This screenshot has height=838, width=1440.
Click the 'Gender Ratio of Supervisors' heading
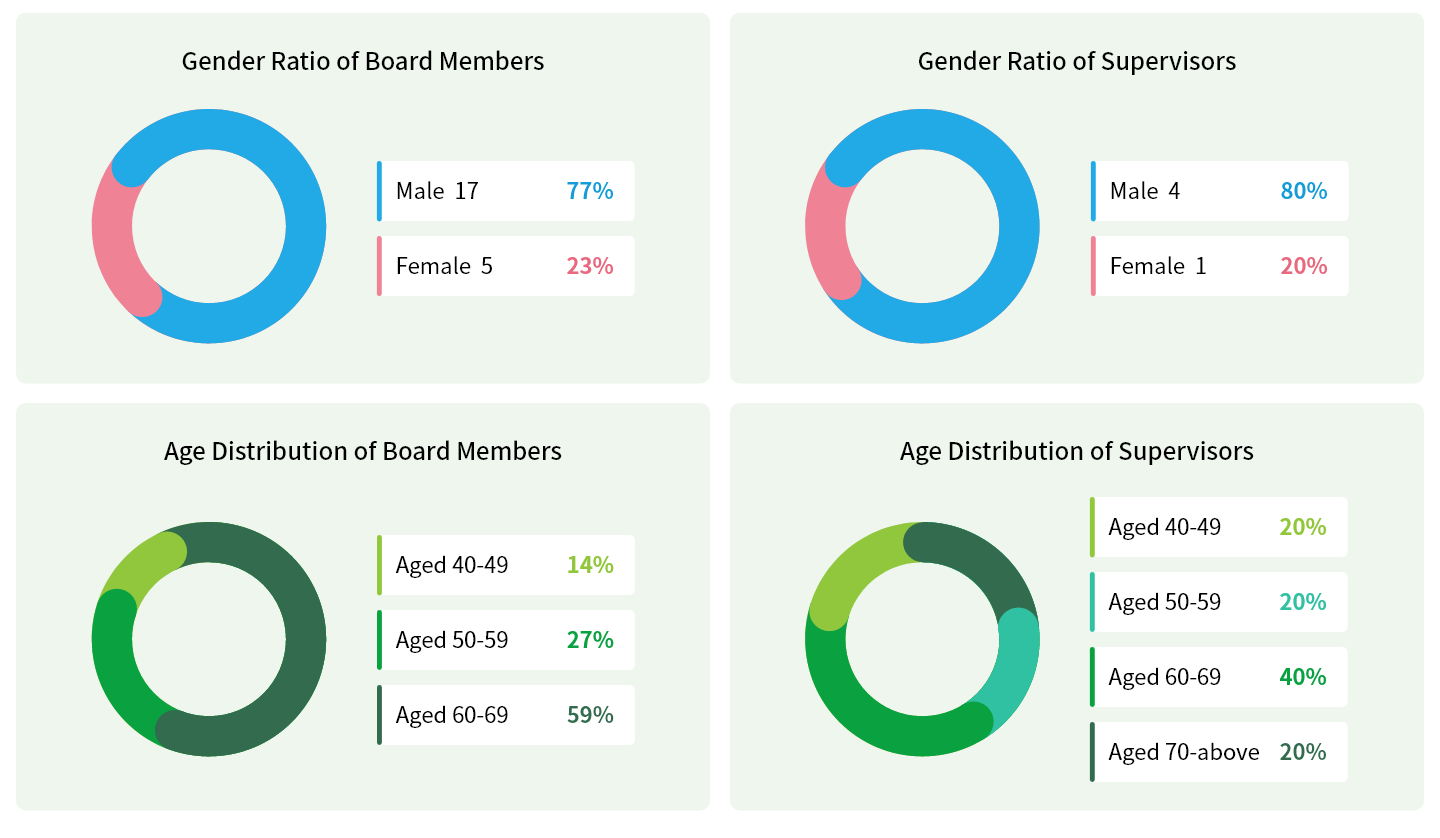(1077, 61)
